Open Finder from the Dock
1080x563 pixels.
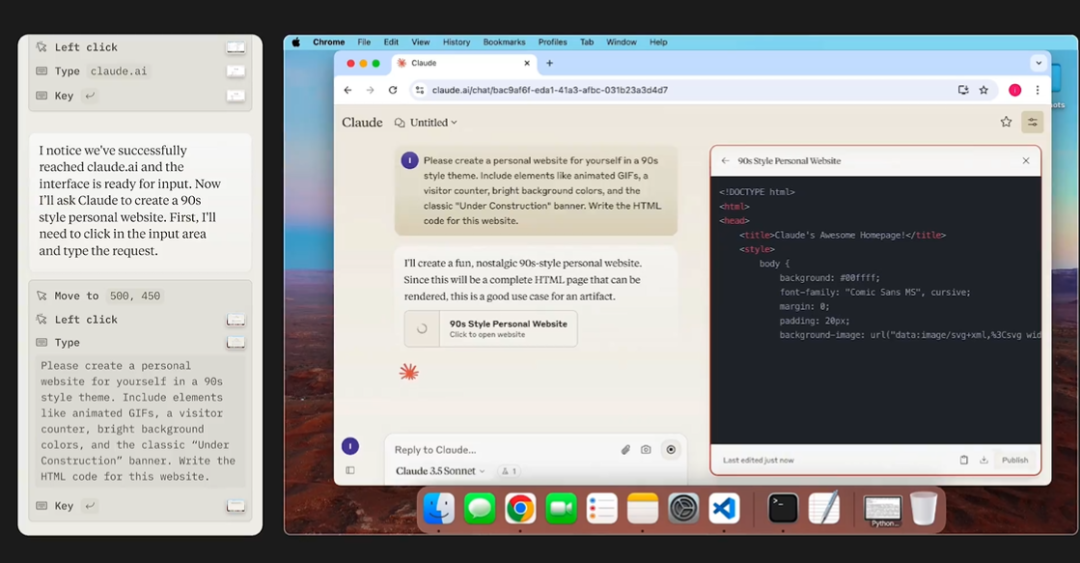[439, 509]
